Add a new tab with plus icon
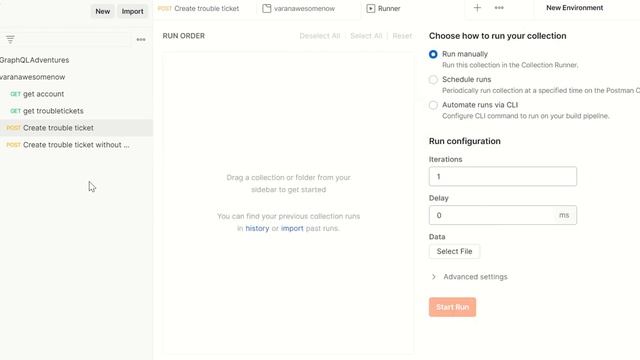Image resolution: width=640 pixels, height=360 pixels. (477, 8)
